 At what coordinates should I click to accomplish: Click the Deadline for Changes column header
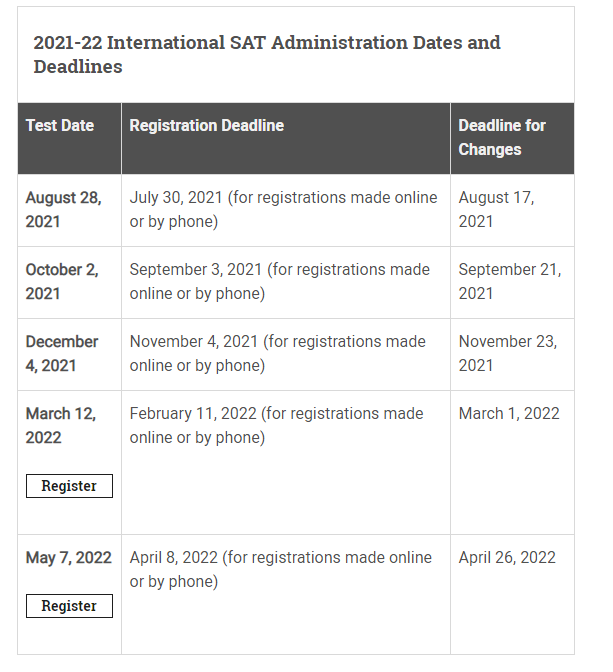[x=502, y=138]
